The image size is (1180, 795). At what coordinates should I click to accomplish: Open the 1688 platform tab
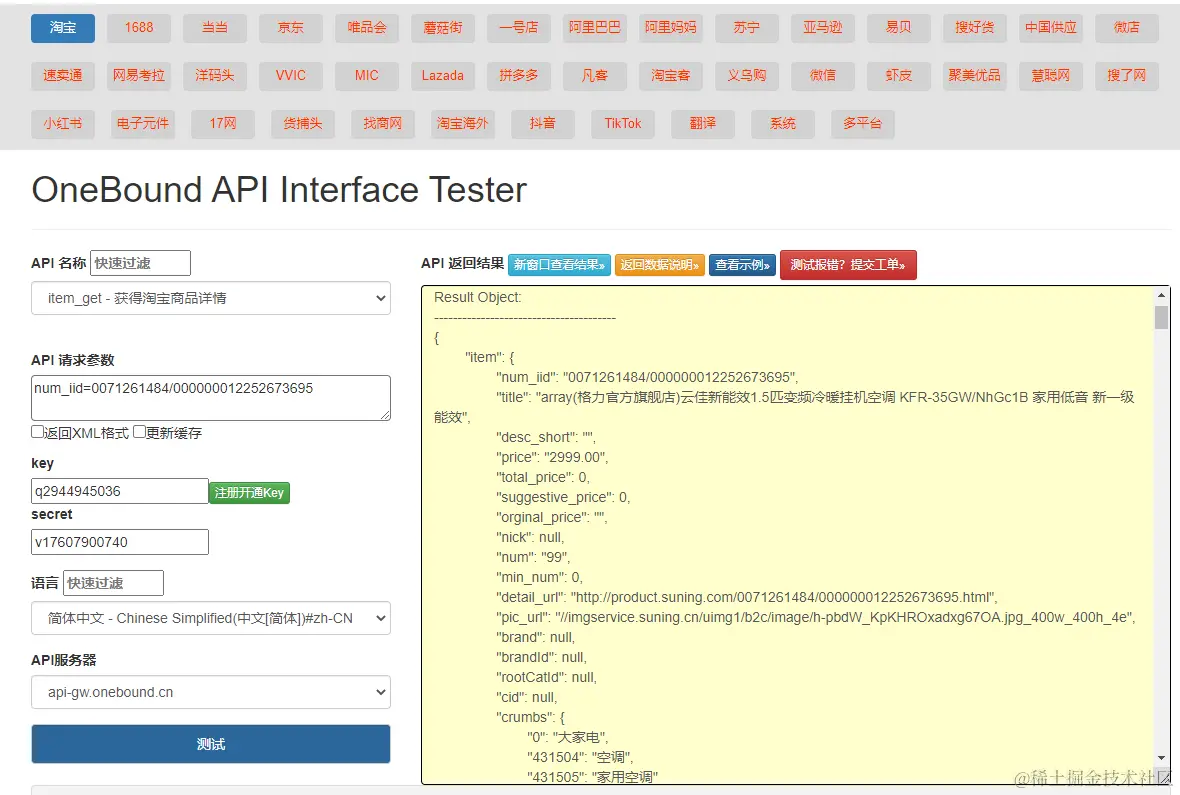[138, 28]
